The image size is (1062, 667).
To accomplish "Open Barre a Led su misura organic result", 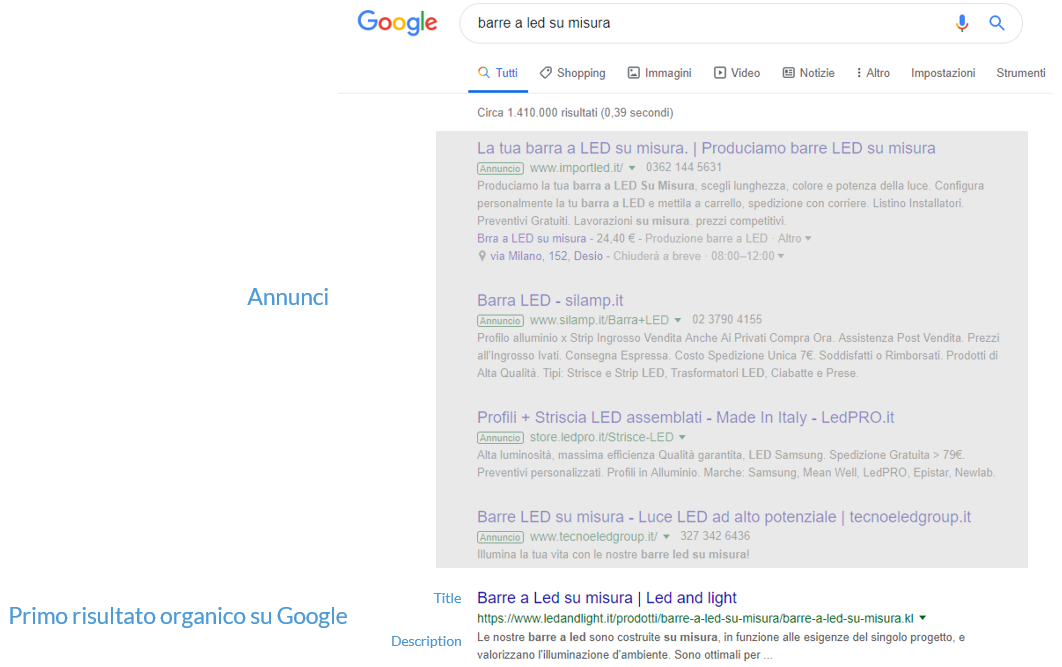I will point(607,598).
